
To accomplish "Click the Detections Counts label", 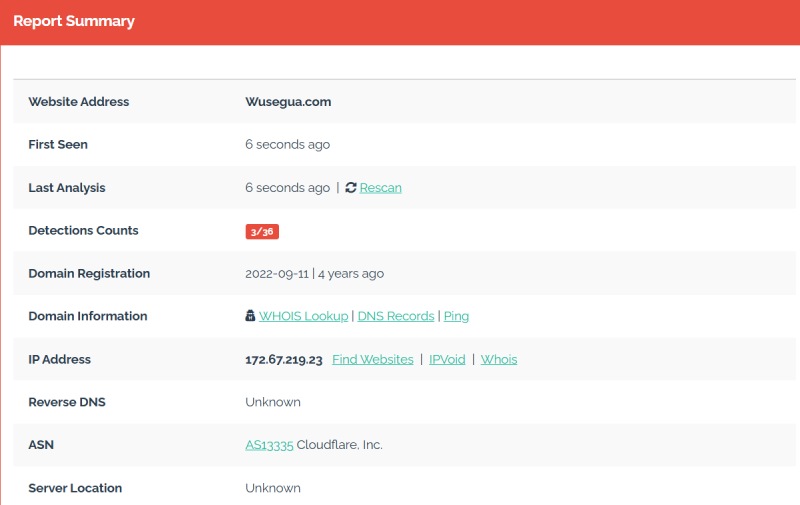I will (x=84, y=231).
